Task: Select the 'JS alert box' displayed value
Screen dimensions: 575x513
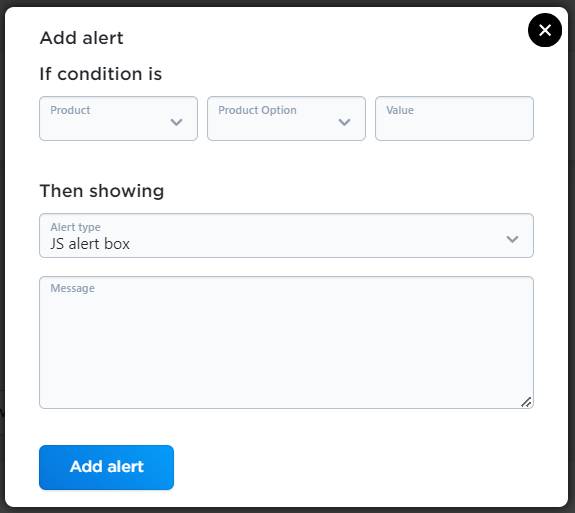Action: 90,244
